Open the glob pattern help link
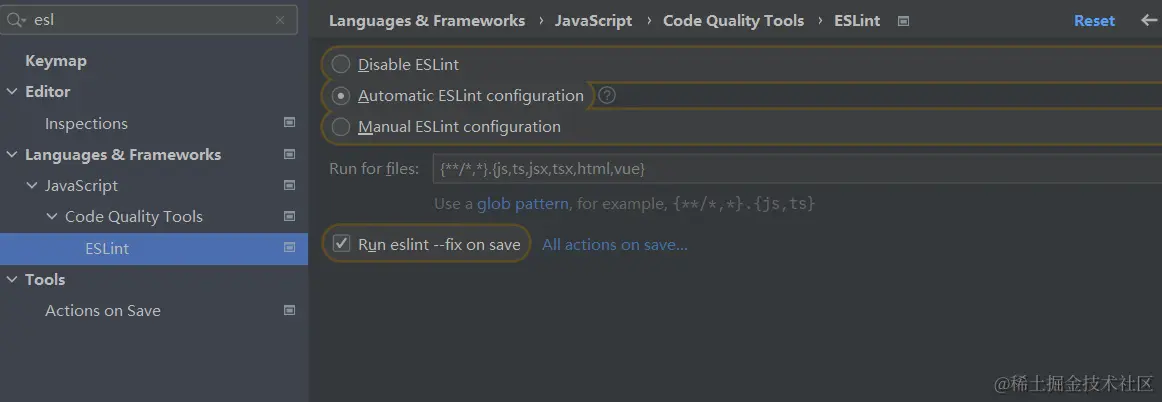 pos(522,204)
